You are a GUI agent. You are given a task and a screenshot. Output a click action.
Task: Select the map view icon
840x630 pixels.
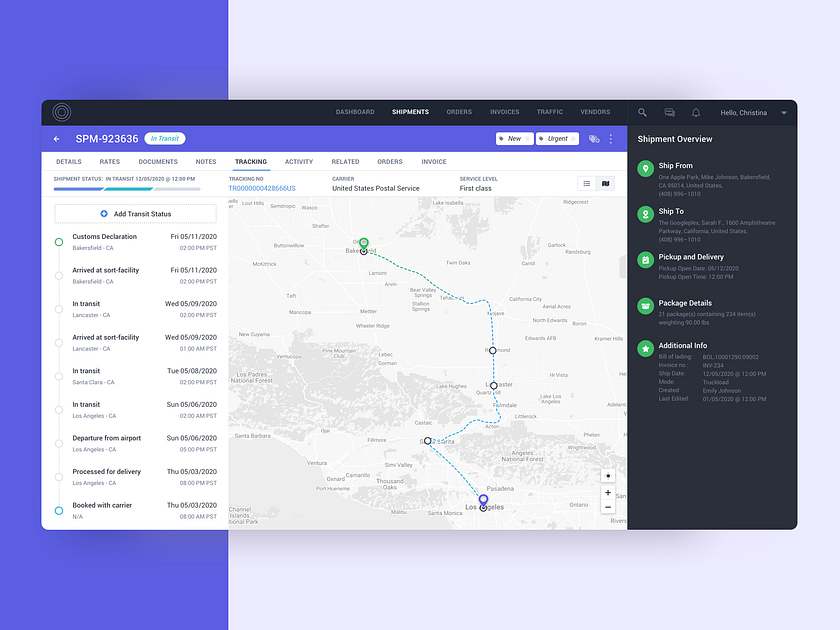point(605,184)
